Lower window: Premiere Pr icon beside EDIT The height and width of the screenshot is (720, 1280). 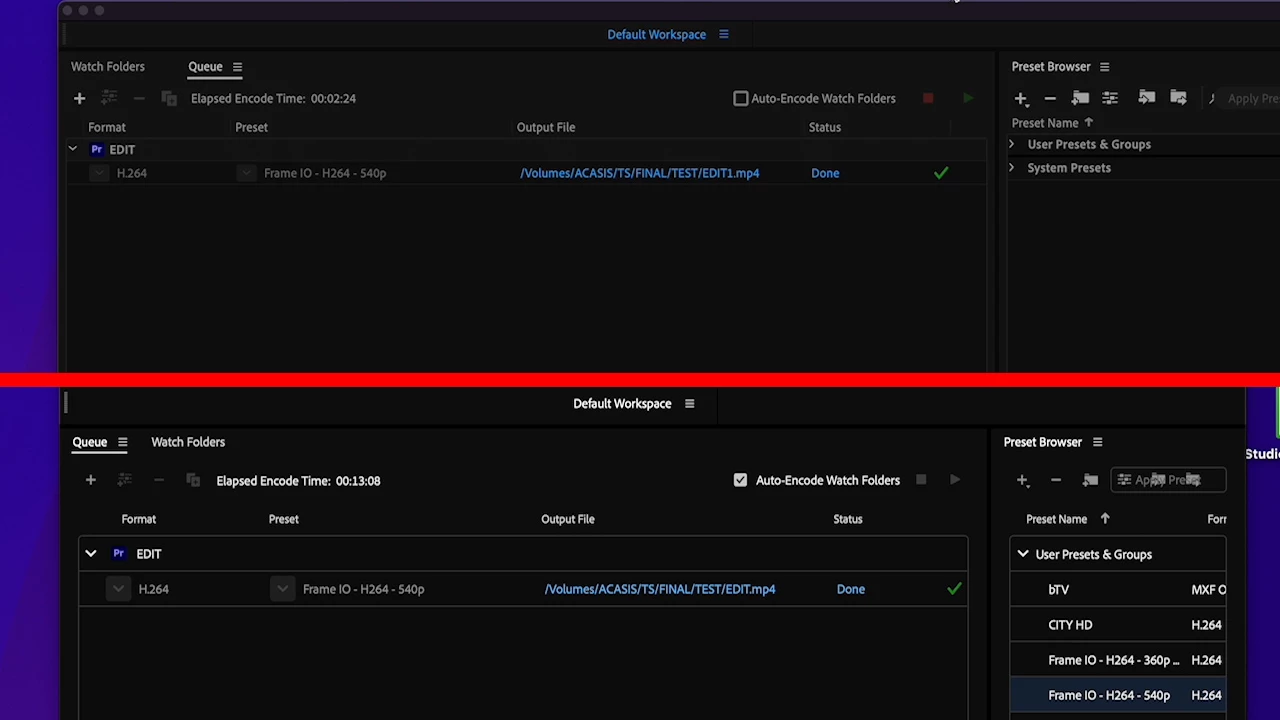point(119,553)
